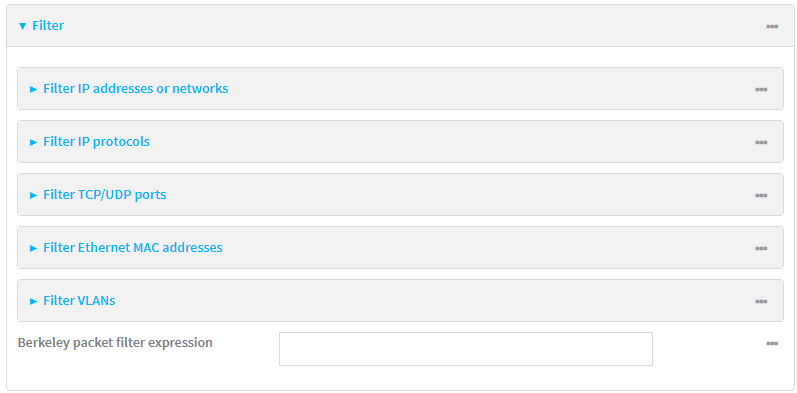Screen dimensions: 797x393
Task: Open ellipsis menu beside Berkeley packet filter expression
Action: 772,344
